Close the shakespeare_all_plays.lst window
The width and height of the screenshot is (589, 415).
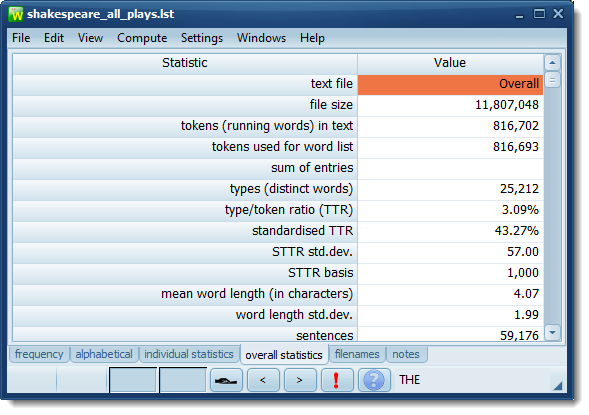tap(558, 14)
